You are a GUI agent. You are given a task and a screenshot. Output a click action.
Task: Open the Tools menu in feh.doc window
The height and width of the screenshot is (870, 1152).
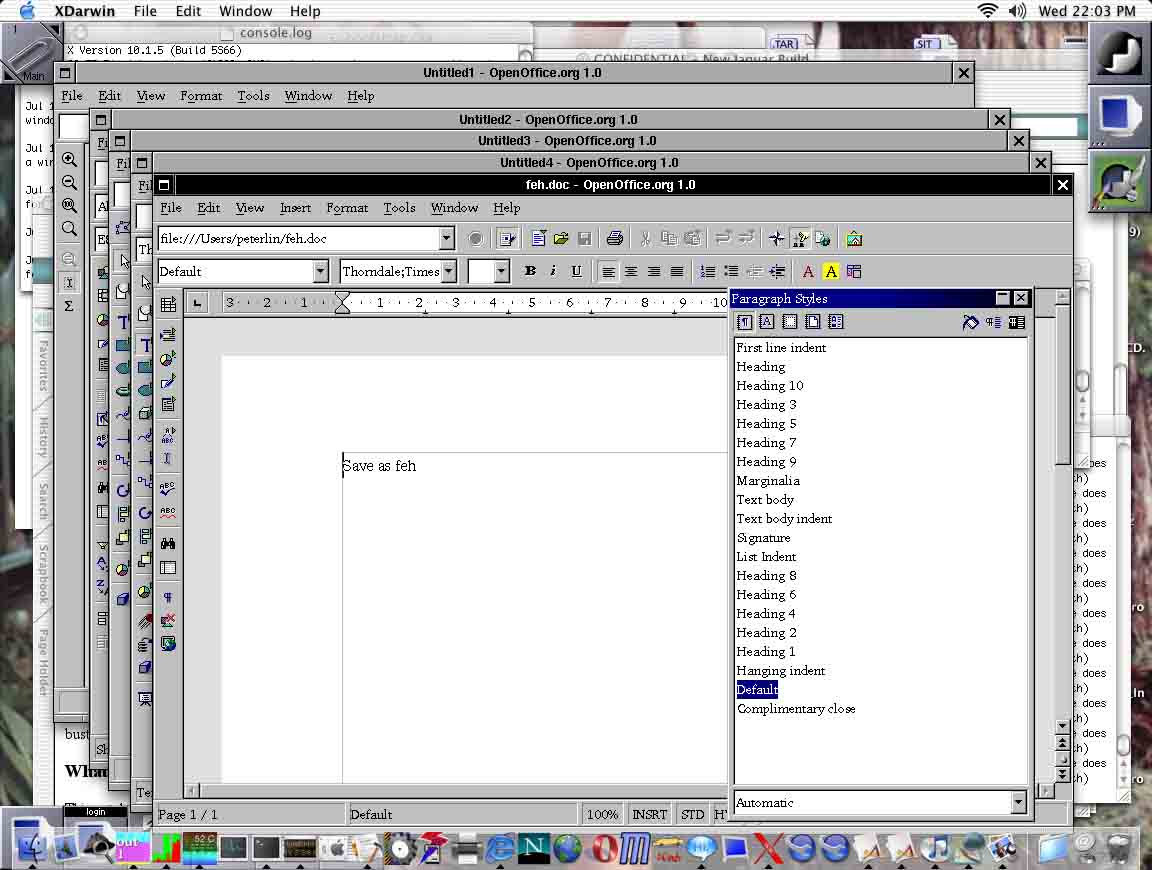(400, 208)
